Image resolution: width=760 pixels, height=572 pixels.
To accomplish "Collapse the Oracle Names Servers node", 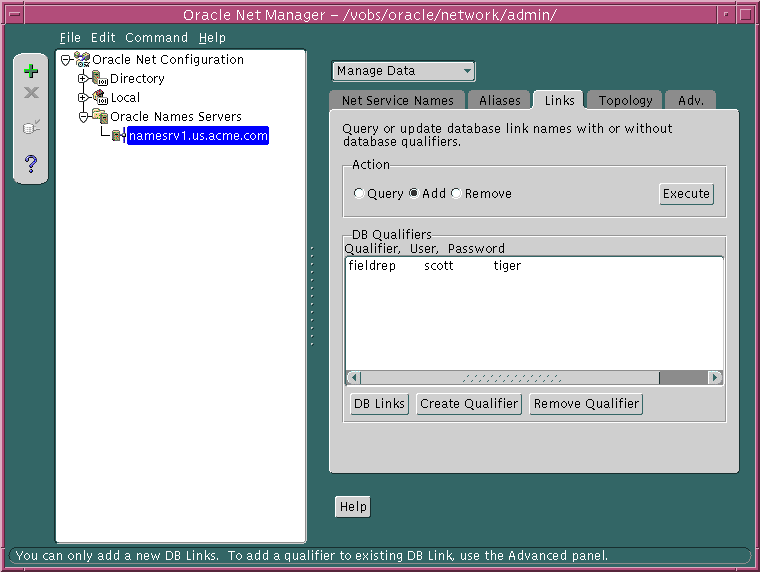I will pyautogui.click(x=83, y=116).
